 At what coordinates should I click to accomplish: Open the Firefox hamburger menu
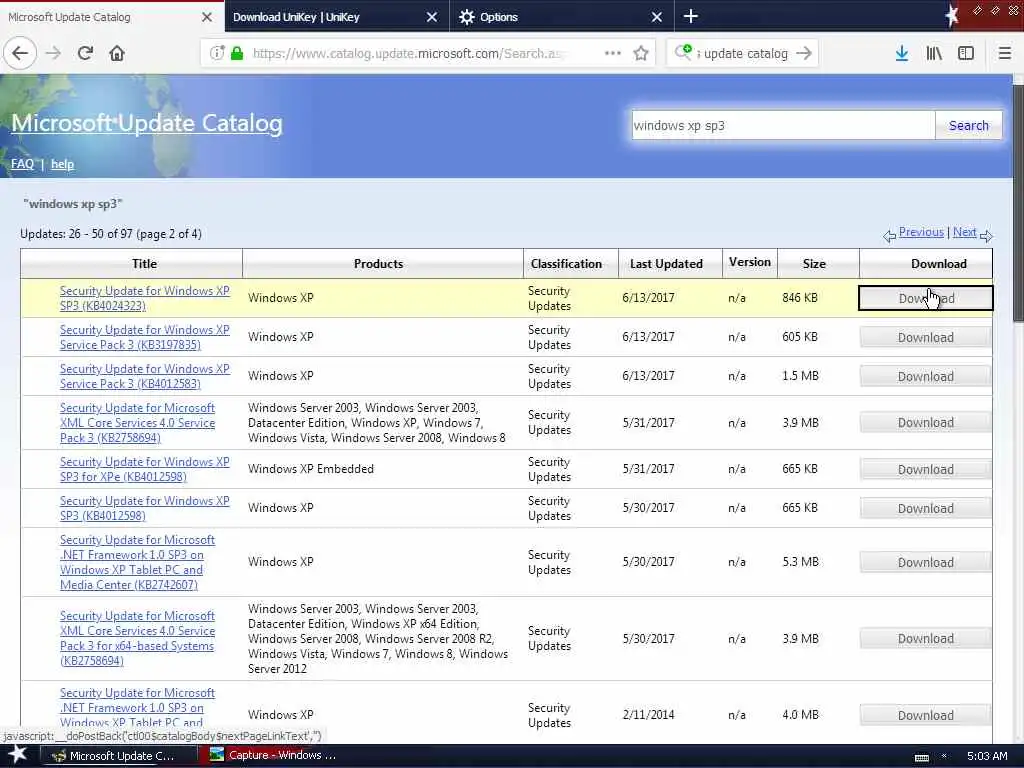pyautogui.click(x=1005, y=53)
